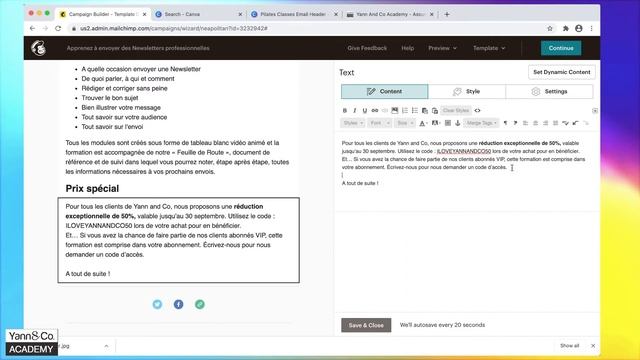This screenshot has height=360, width=640.
Task: Open the background color picker
Action: click(436, 123)
